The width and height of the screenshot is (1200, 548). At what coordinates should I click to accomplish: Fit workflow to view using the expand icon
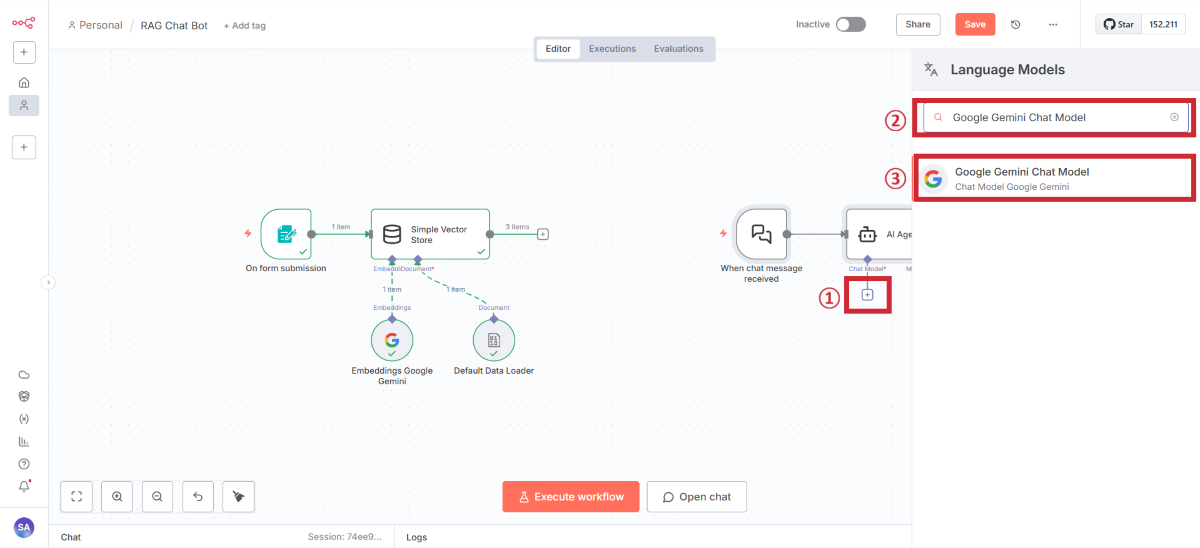(x=77, y=496)
